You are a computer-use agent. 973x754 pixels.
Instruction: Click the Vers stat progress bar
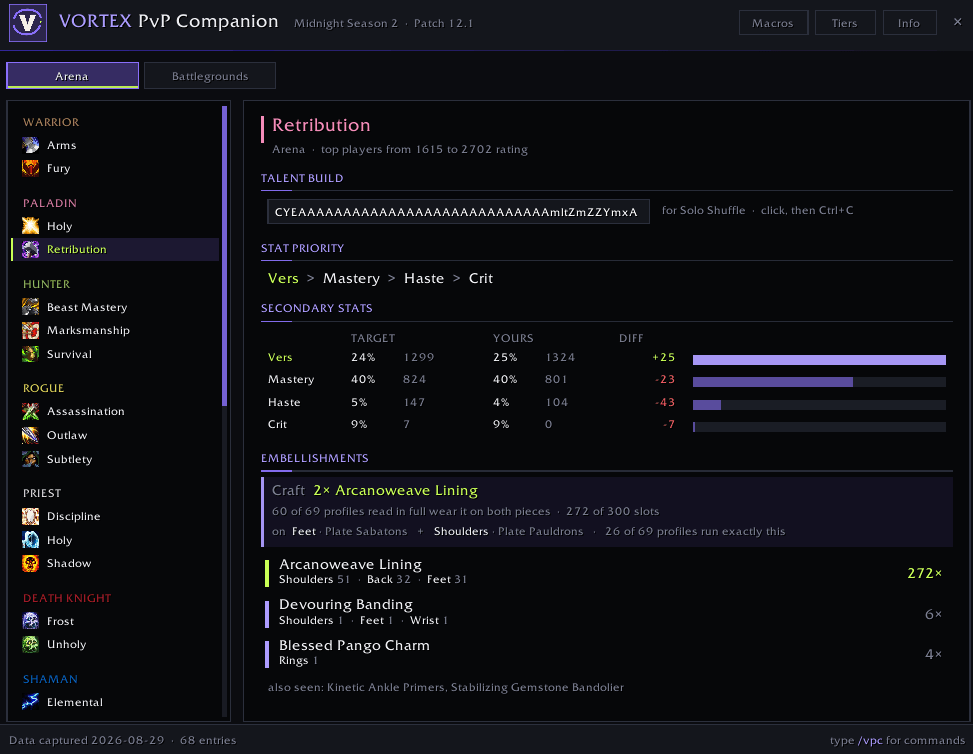coord(819,360)
